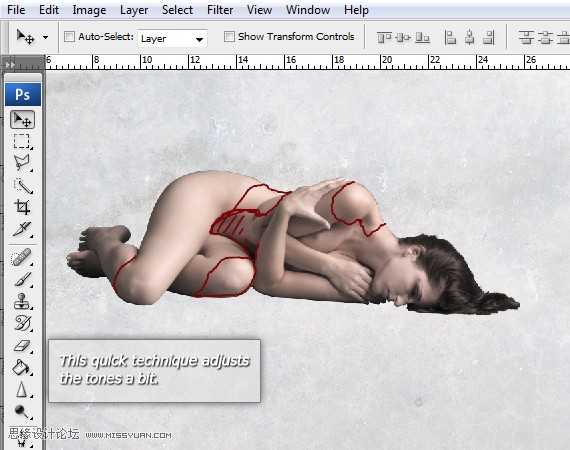Click Align bottom edges icon
570x450 pixels.
click(422, 37)
